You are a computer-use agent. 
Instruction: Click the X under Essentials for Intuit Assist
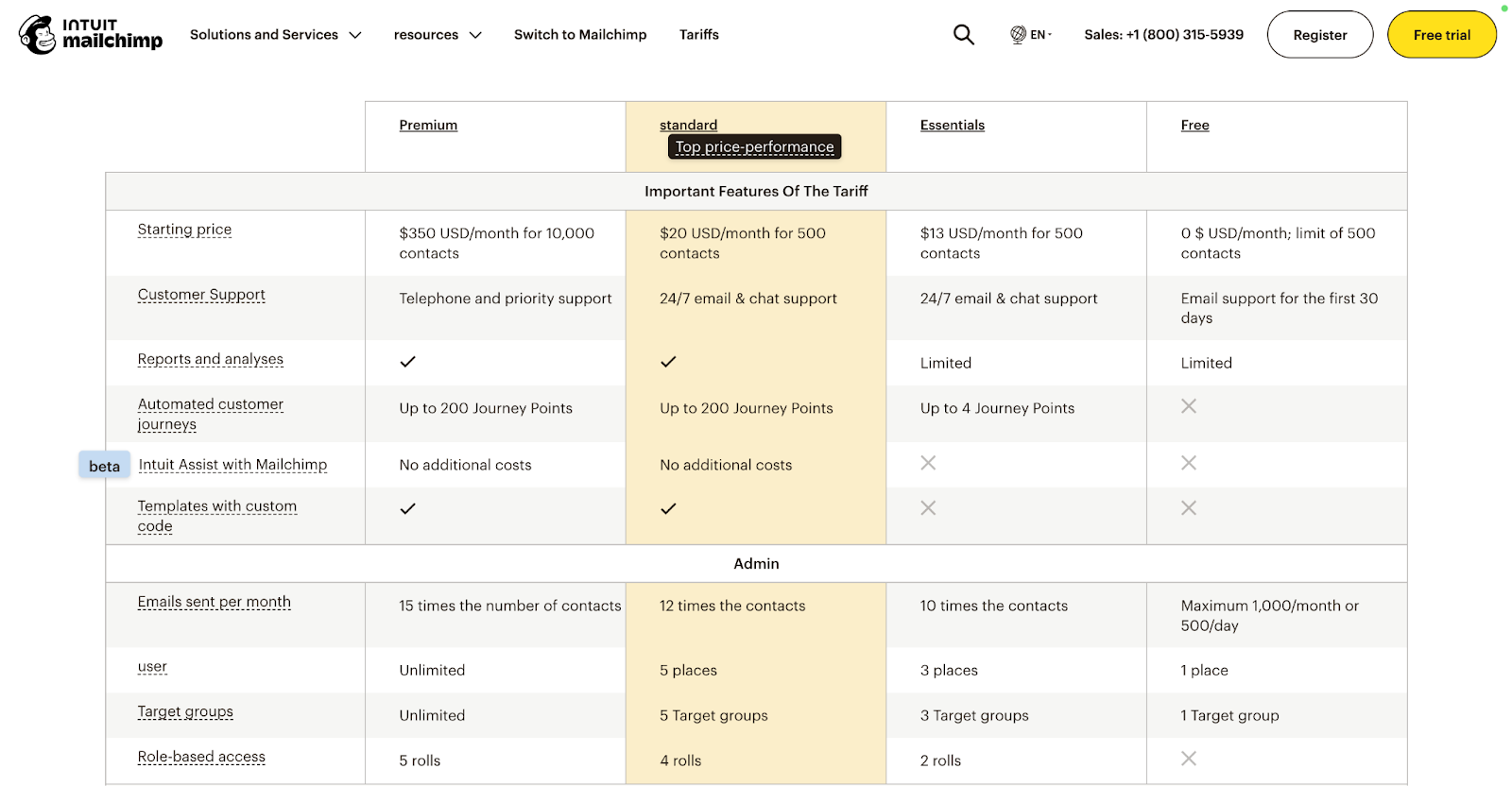pyautogui.click(x=928, y=463)
